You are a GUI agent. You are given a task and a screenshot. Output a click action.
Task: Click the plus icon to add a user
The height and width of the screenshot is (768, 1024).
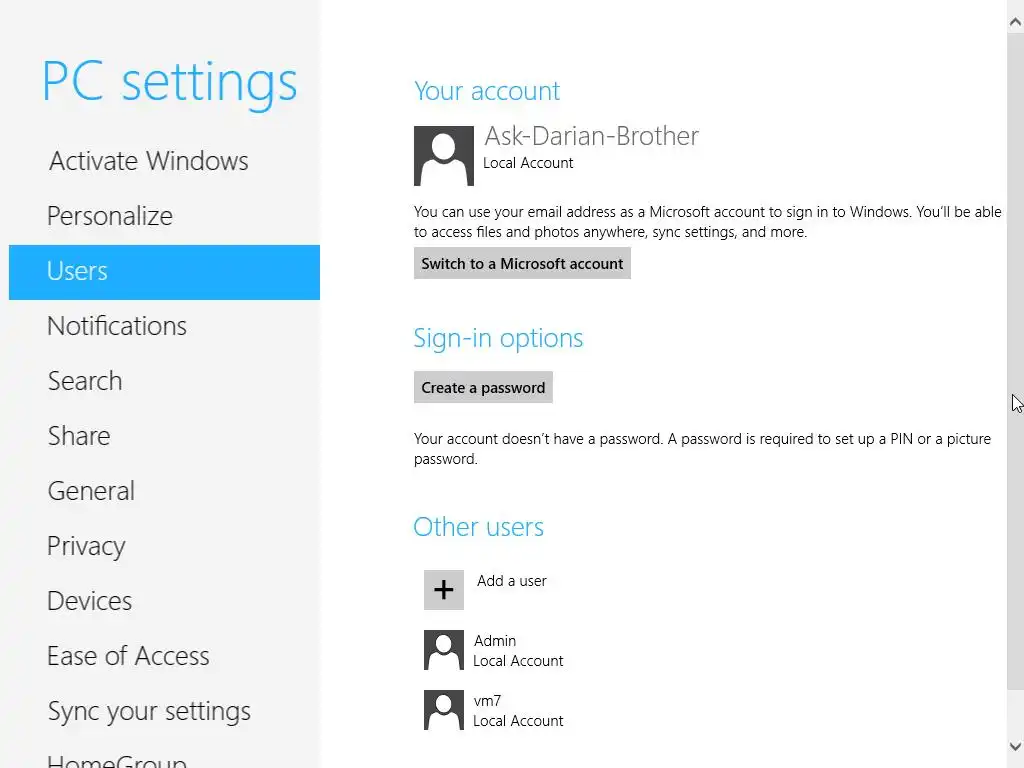point(443,590)
